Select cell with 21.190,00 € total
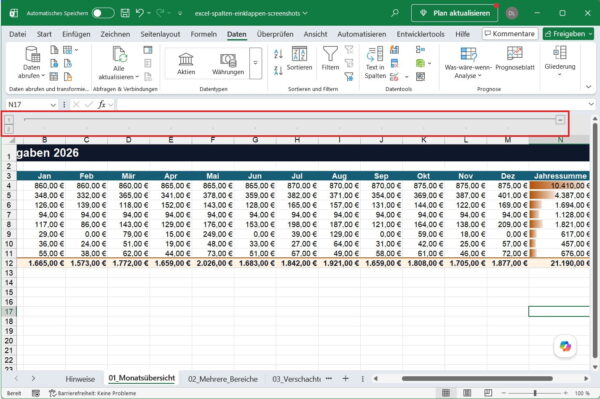Image resolution: width=600 pixels, height=399 pixels. point(559,263)
